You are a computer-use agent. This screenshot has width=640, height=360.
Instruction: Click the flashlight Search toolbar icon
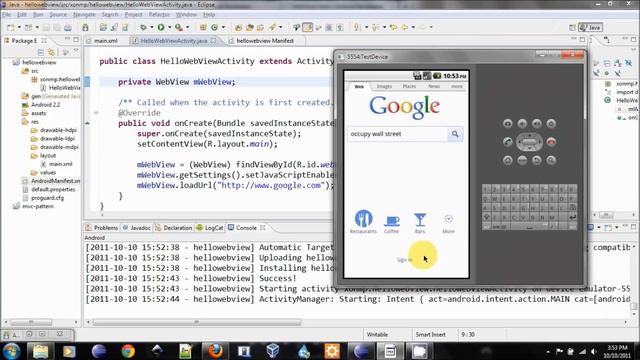pos(272,27)
